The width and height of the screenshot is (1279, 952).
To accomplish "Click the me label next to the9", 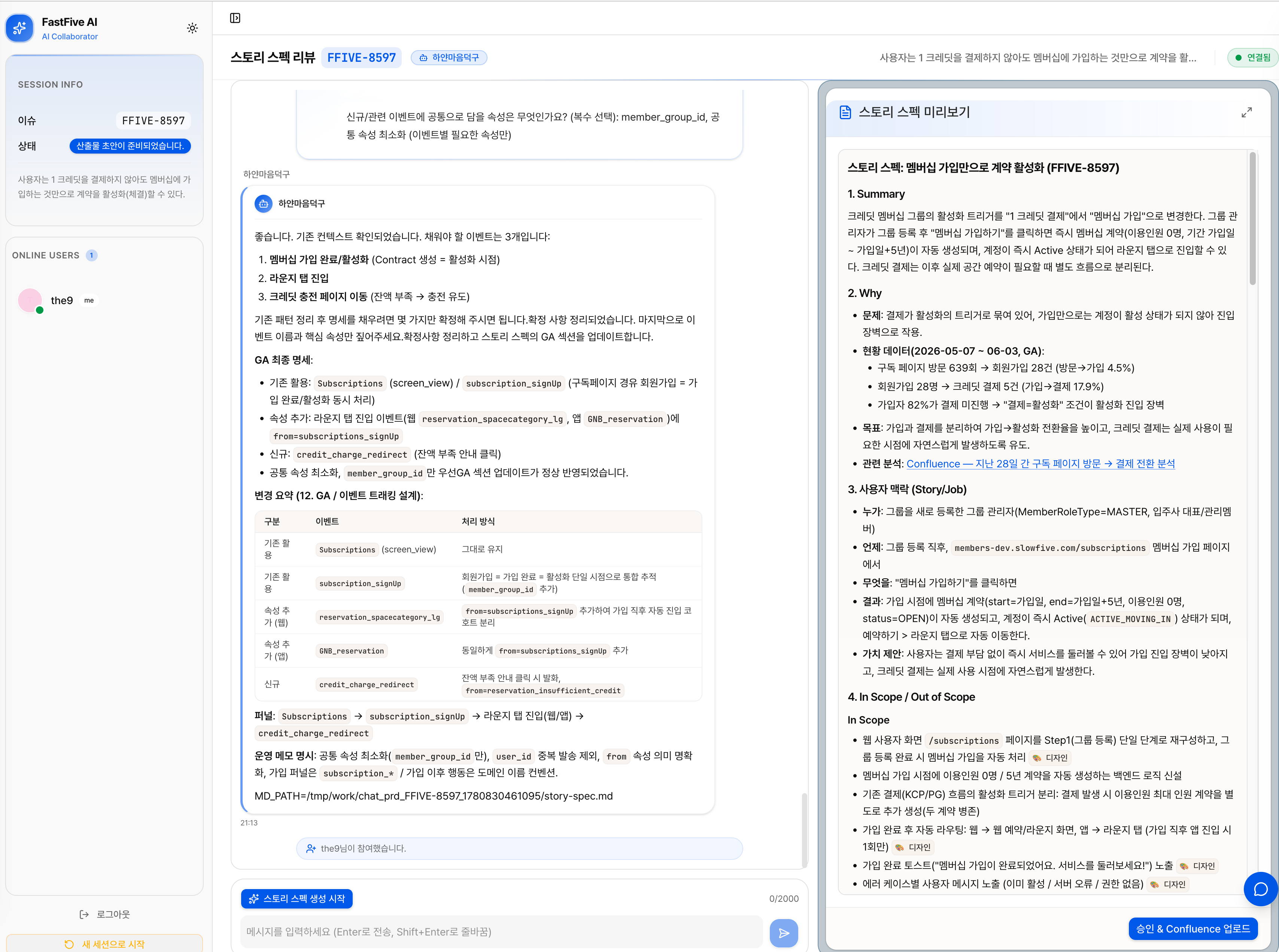I will click(89, 300).
